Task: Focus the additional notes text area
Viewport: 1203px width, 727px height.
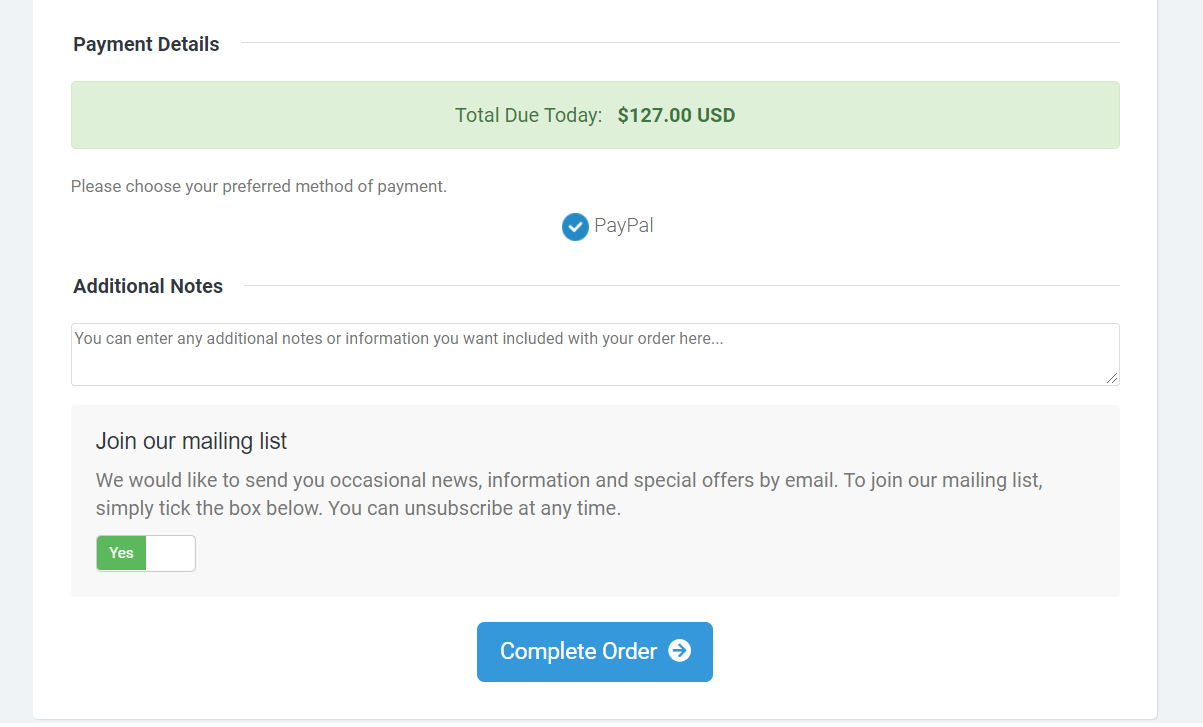Action: [595, 354]
